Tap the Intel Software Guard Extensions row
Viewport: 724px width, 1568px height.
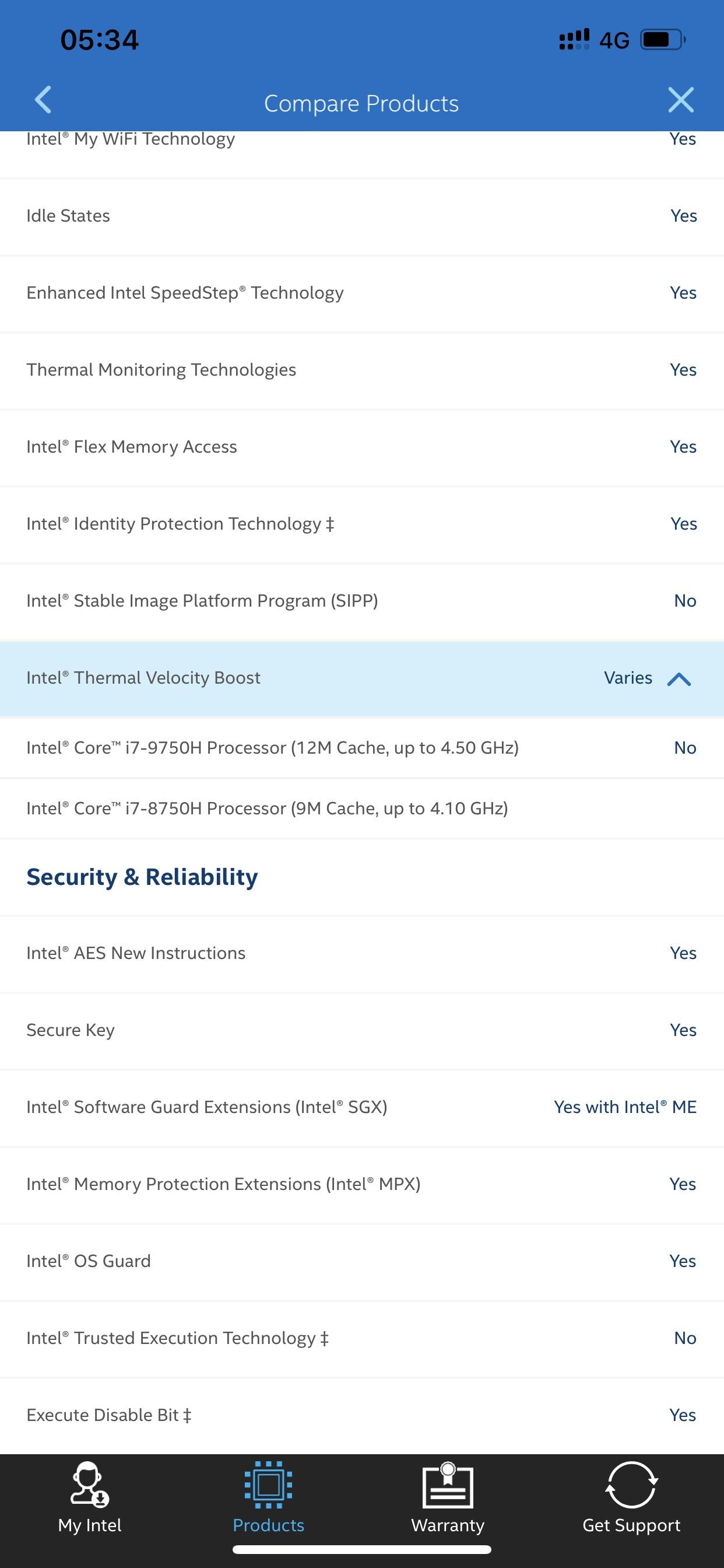(362, 1107)
